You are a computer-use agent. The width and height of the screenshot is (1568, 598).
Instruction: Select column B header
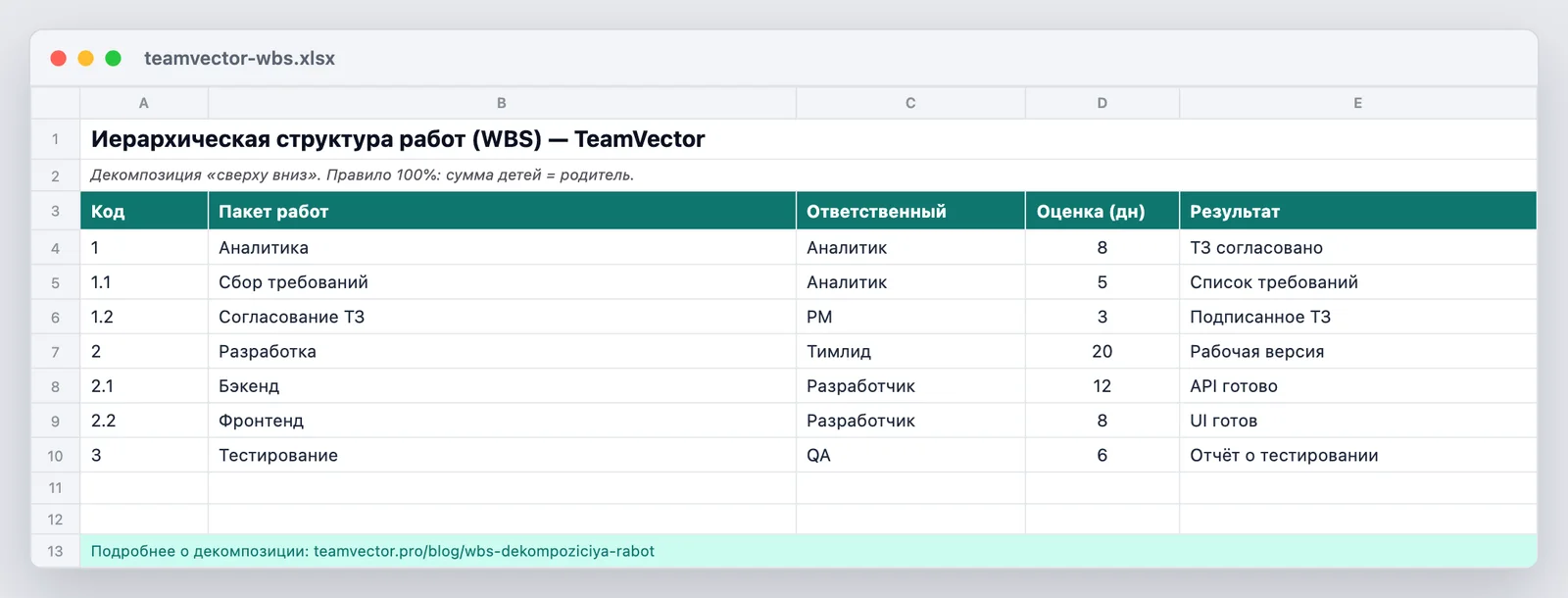pyautogui.click(x=502, y=103)
